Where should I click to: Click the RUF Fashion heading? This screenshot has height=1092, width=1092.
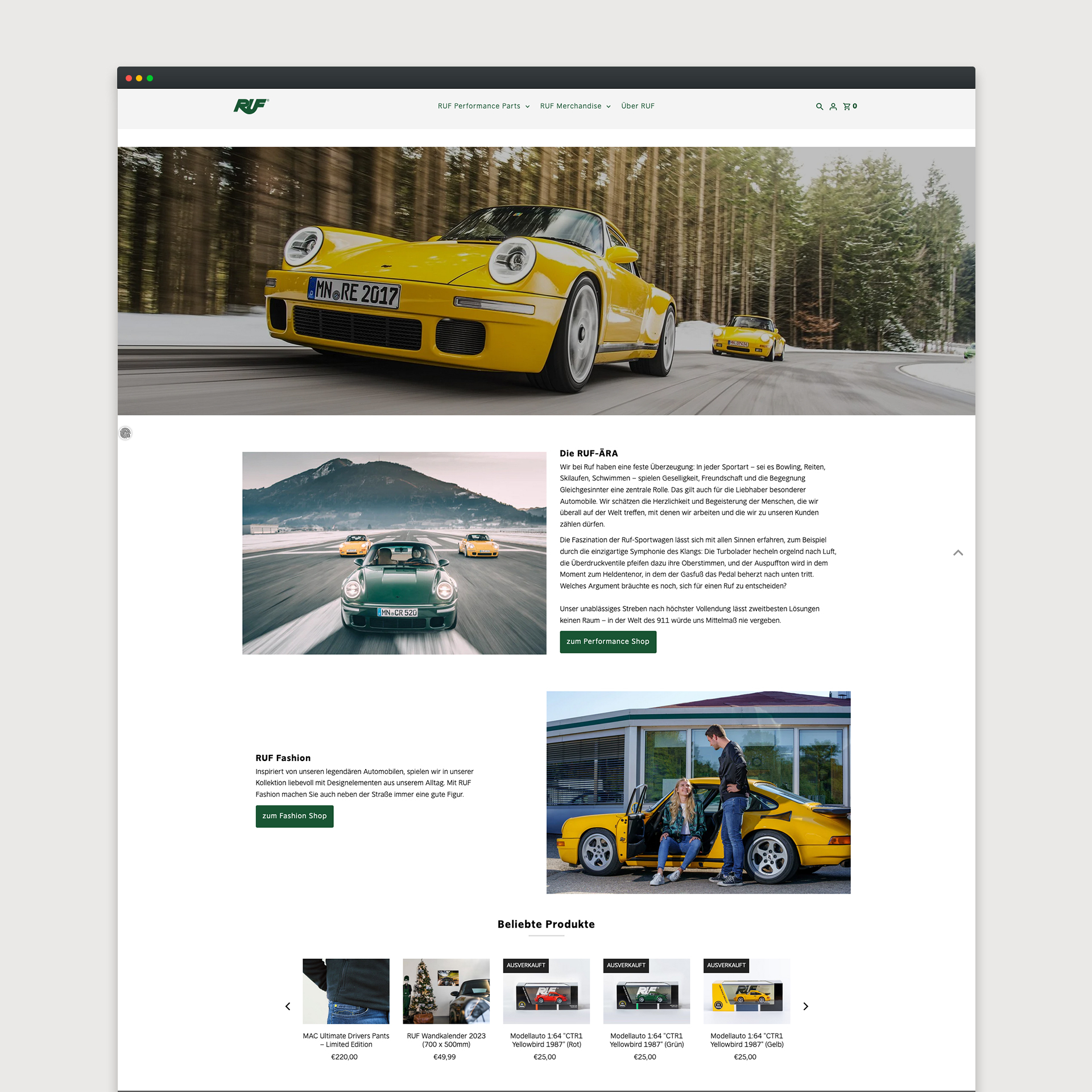(283, 758)
